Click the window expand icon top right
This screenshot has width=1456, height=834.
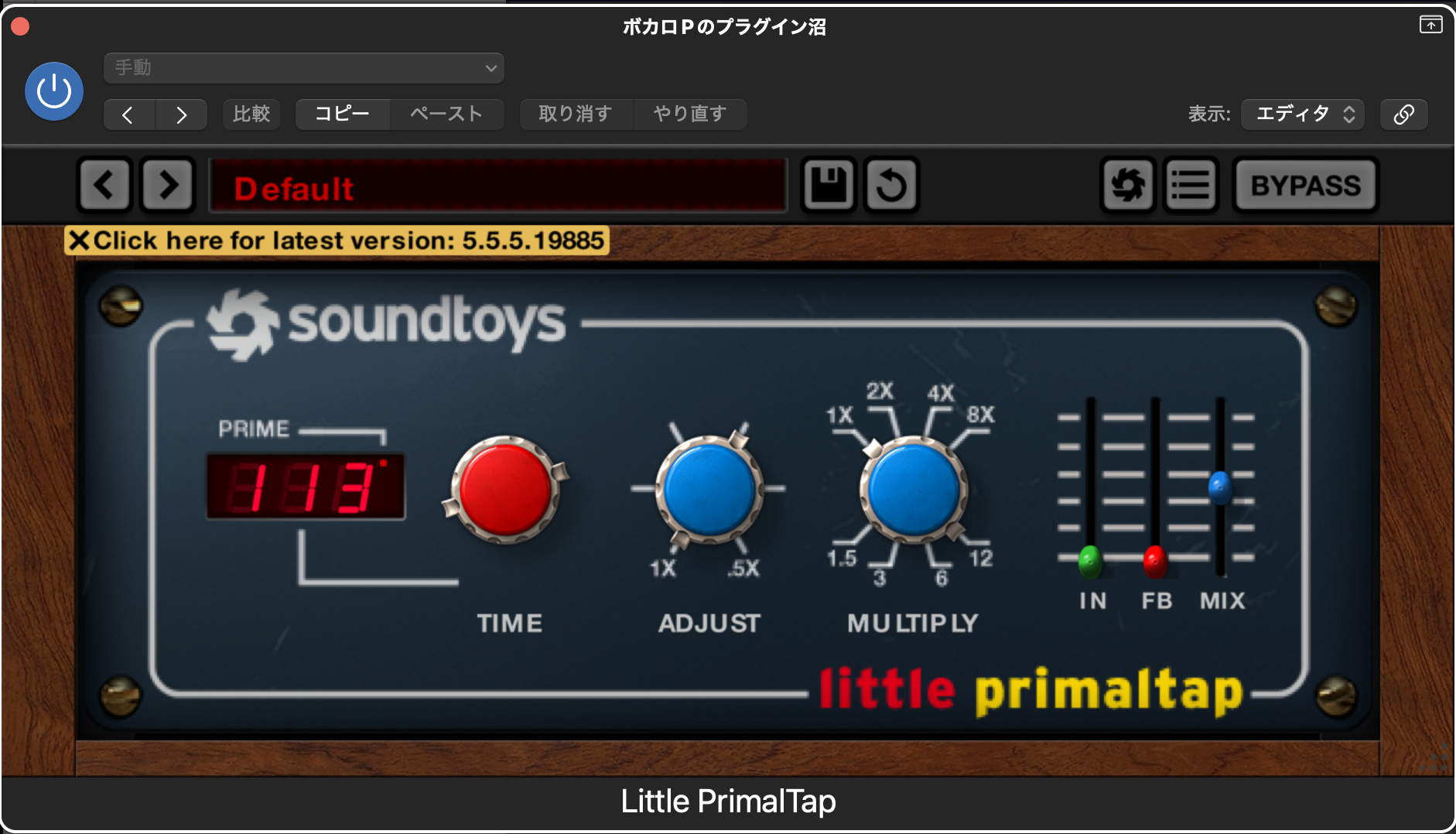(x=1430, y=25)
